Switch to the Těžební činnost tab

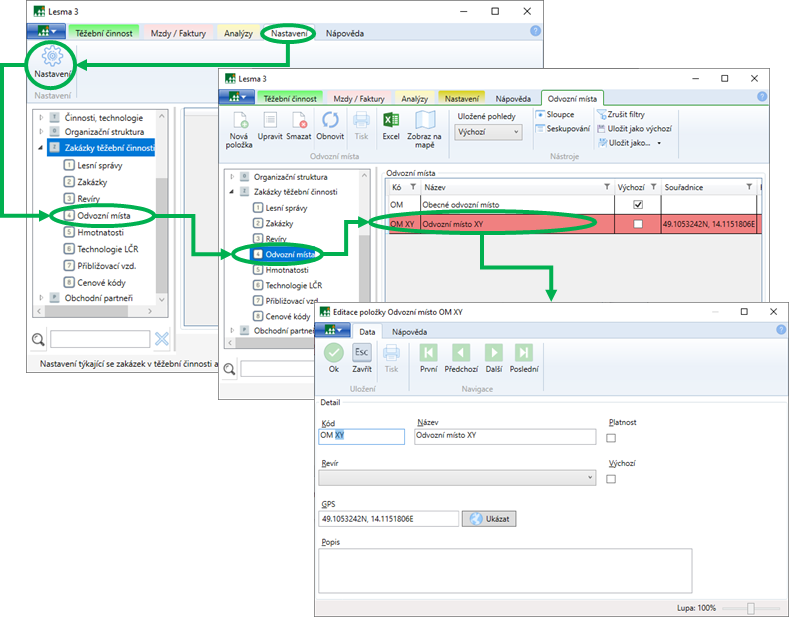(x=101, y=33)
